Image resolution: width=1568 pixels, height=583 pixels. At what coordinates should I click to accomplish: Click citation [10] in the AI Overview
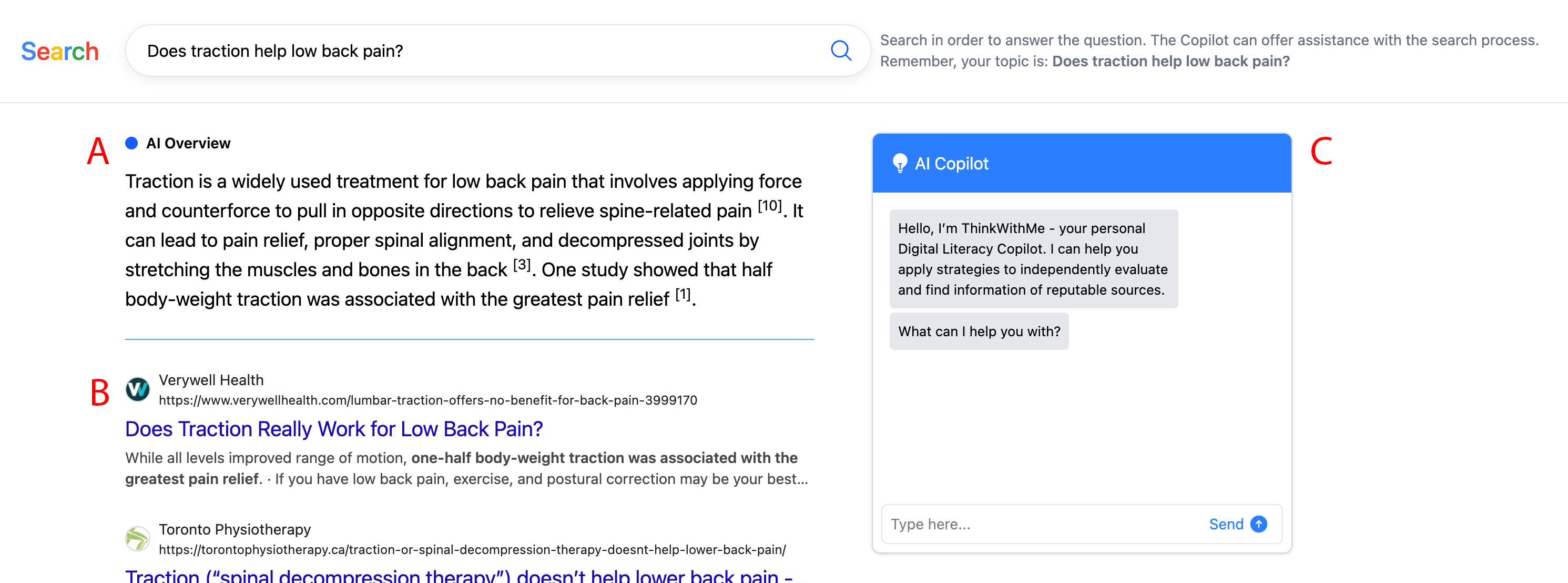click(x=769, y=206)
